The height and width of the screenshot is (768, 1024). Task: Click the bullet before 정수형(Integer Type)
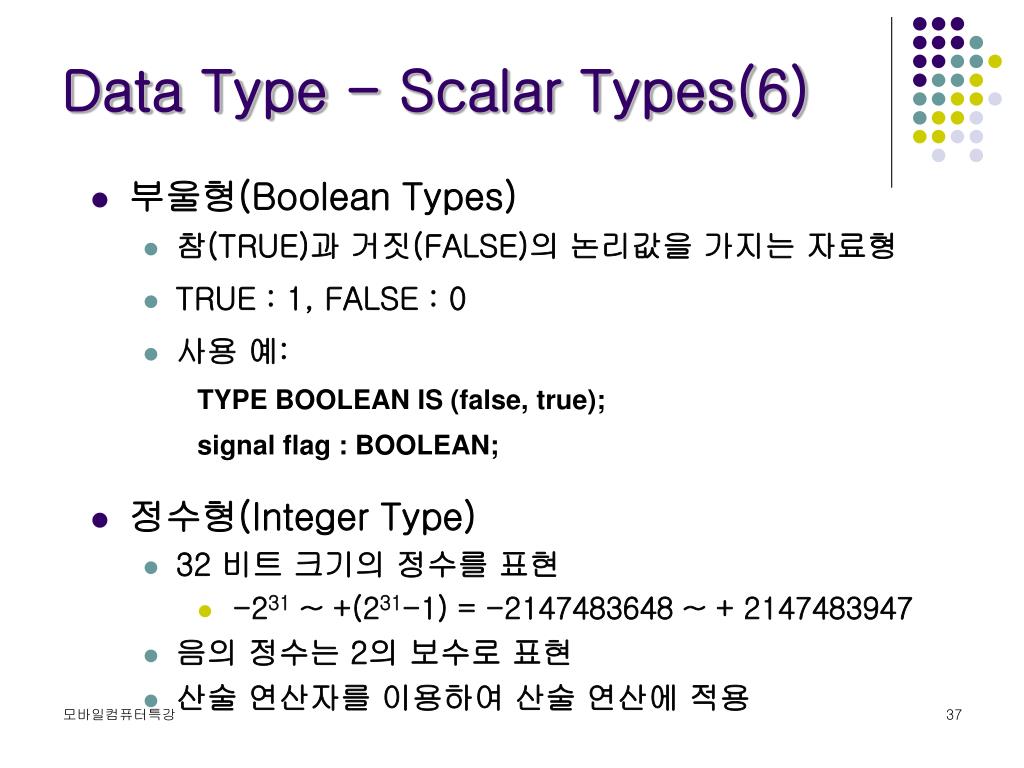[x=100, y=520]
